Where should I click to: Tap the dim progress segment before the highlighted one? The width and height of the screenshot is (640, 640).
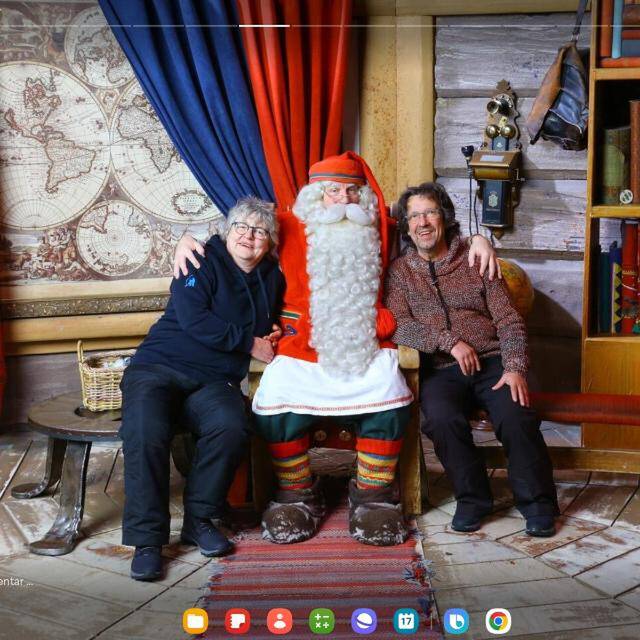click(185, 25)
